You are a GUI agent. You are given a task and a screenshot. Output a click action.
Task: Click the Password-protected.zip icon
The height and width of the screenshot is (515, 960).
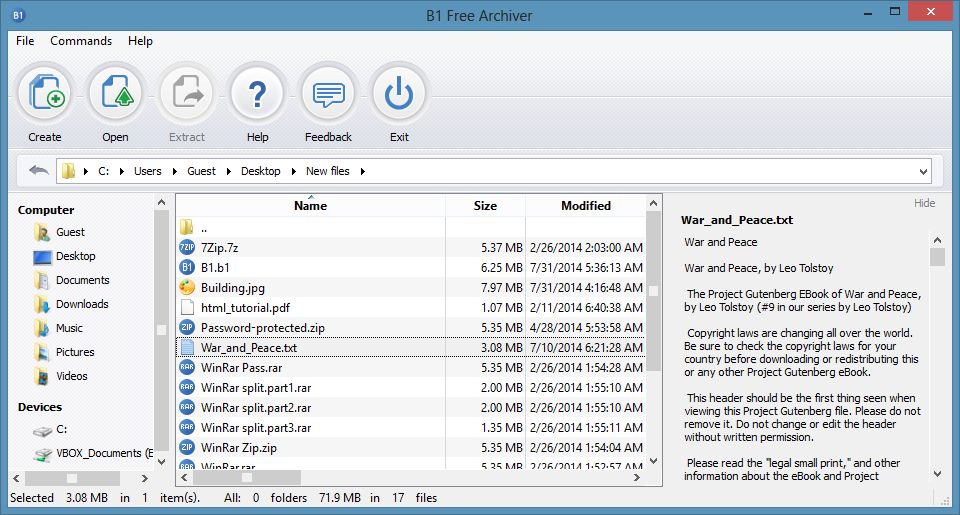click(x=187, y=328)
